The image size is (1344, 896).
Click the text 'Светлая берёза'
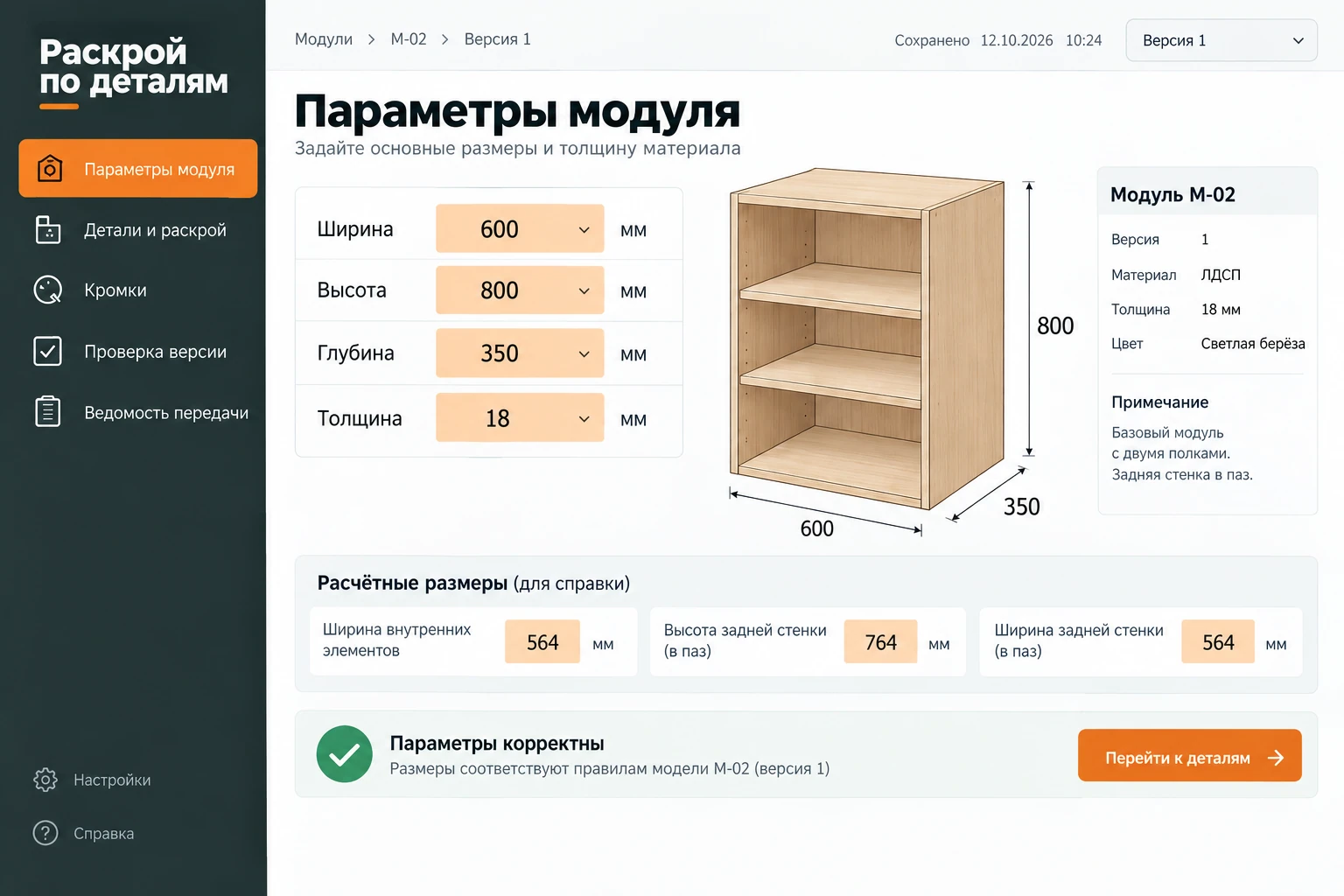coord(1253,343)
